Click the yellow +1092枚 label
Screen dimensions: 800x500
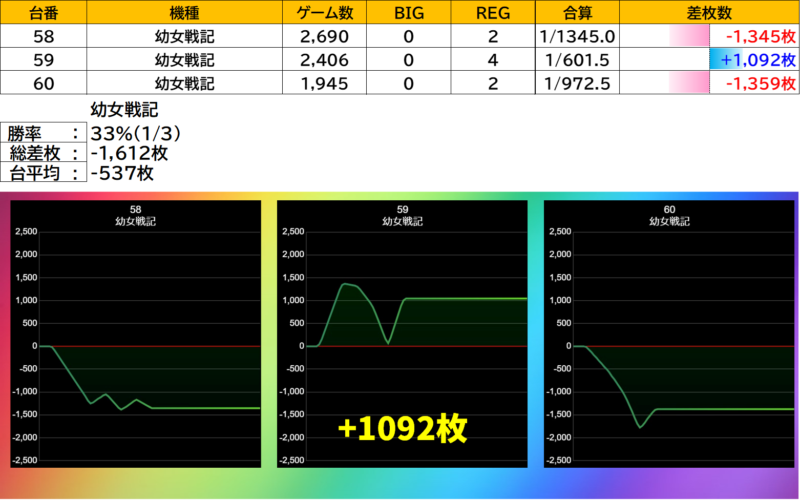[402, 429]
